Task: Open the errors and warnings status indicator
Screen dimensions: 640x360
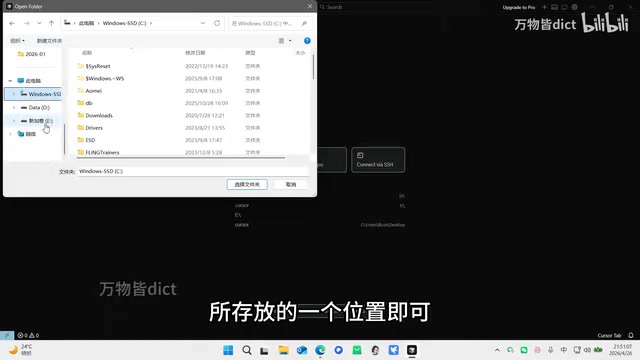Action: [28, 335]
